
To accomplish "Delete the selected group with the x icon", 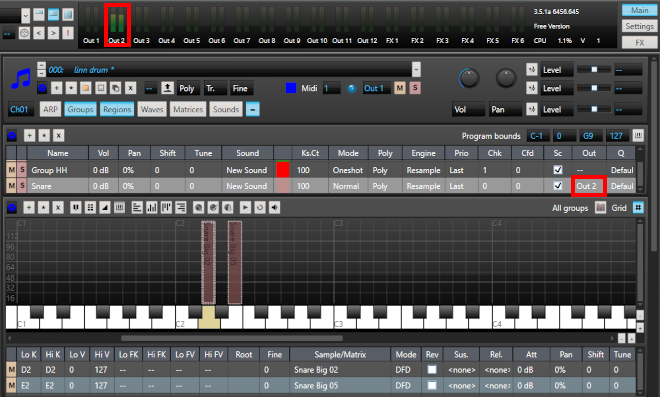I will click(x=59, y=136).
